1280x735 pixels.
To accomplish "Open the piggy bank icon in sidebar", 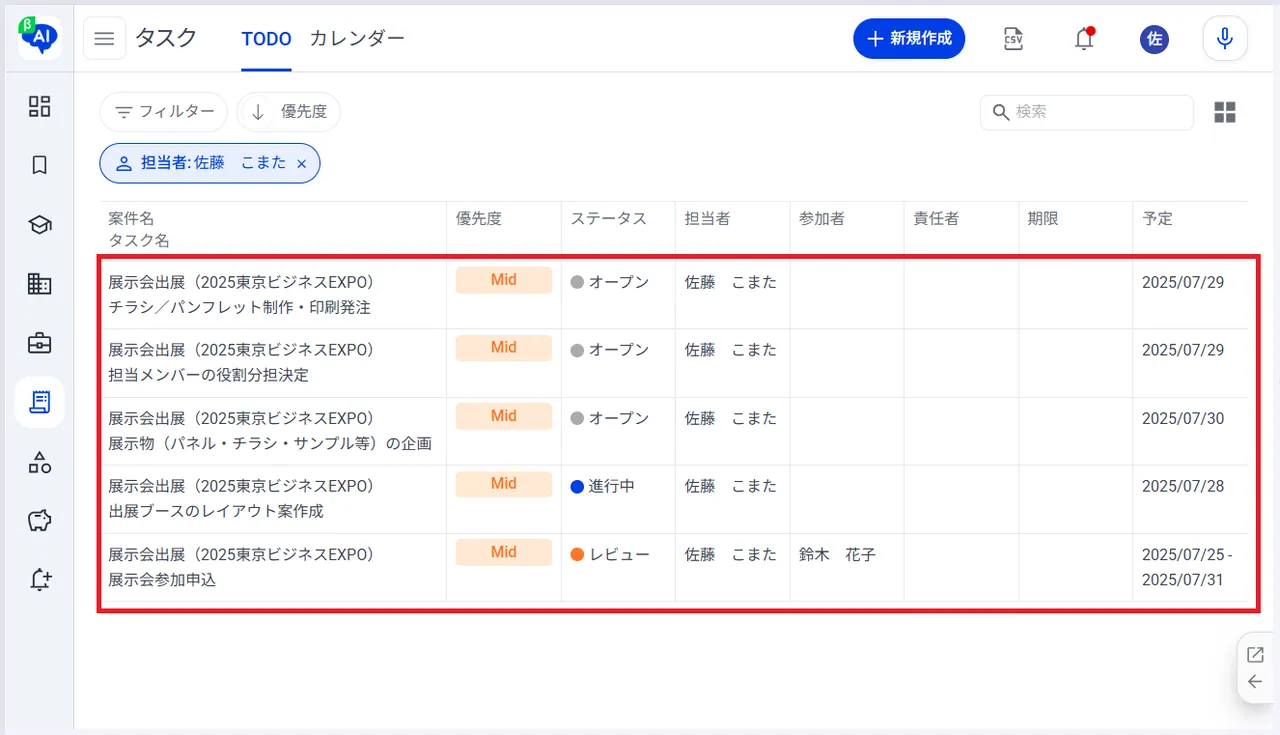I will 40,520.
